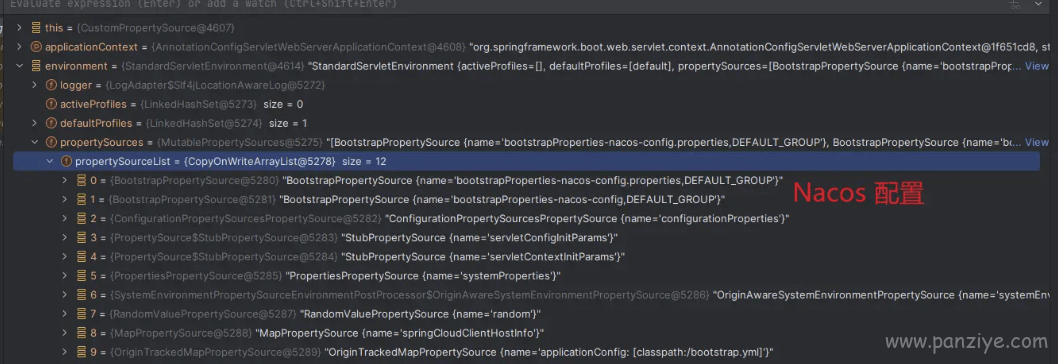This screenshot has width=1058, height=364.
Task: Expand the applicationContext variable node
Action: point(20,47)
